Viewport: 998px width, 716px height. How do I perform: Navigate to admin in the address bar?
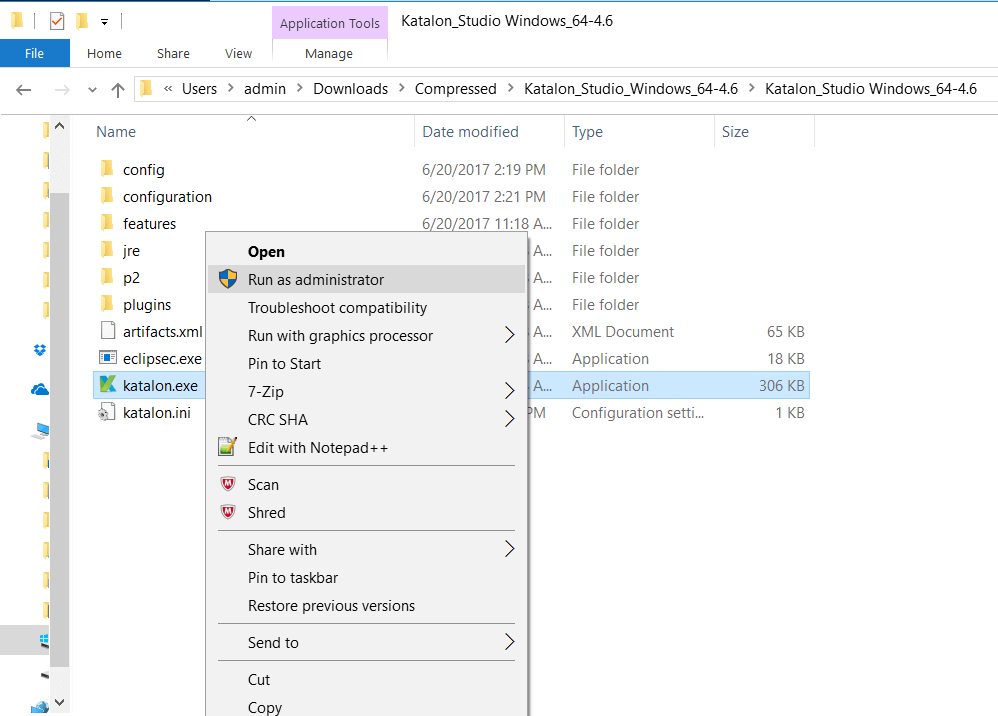(265, 88)
